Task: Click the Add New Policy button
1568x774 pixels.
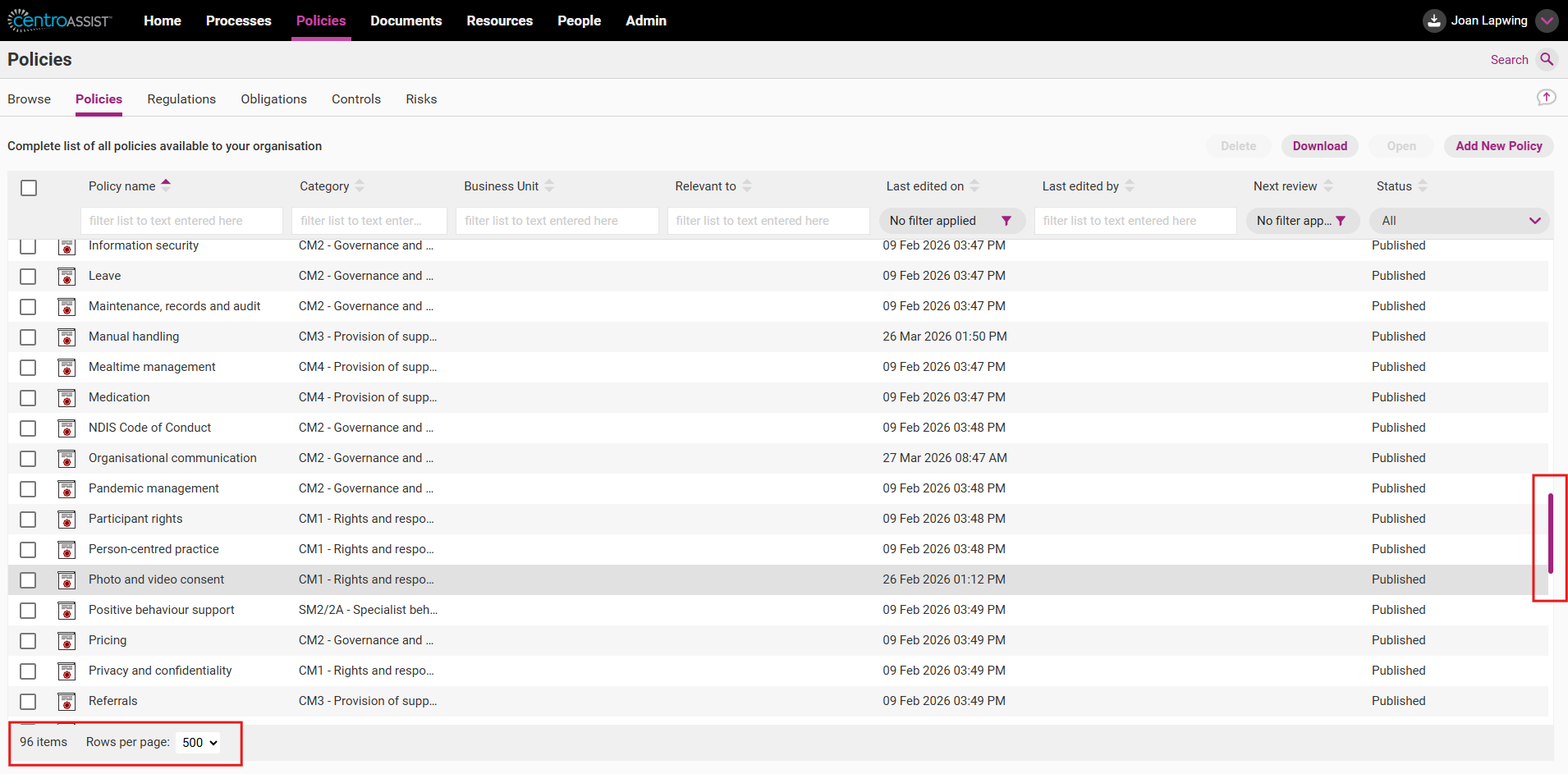Action: click(x=1499, y=146)
